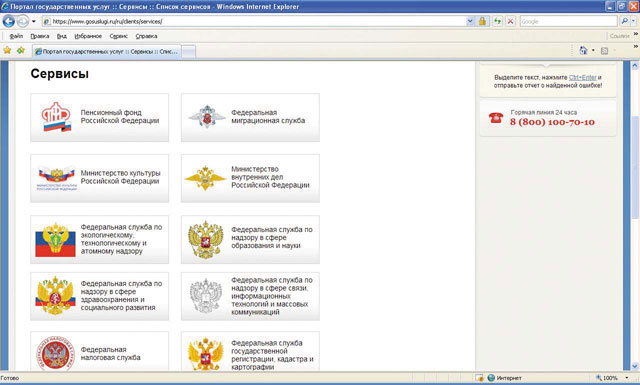Click the Stop loading red X icon
Screen dimensions: 640x385
click(x=510, y=21)
